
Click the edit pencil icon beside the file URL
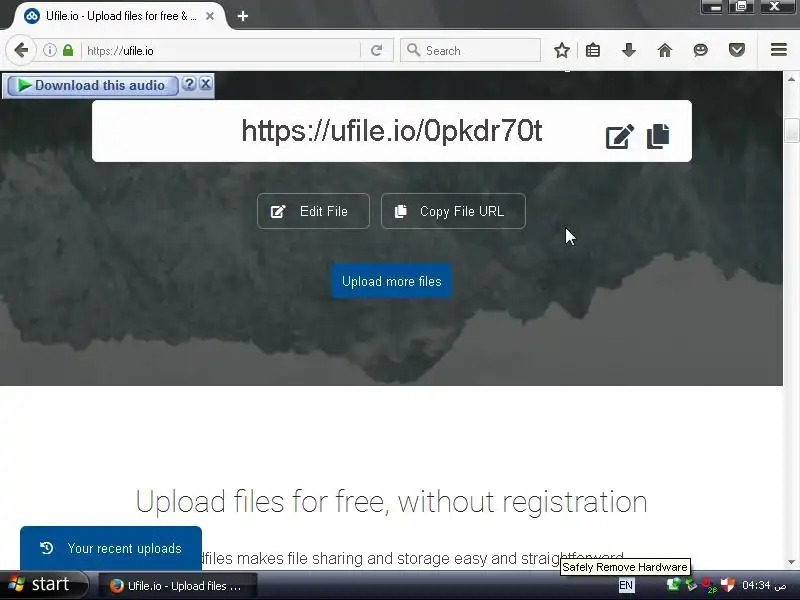pyautogui.click(x=619, y=136)
